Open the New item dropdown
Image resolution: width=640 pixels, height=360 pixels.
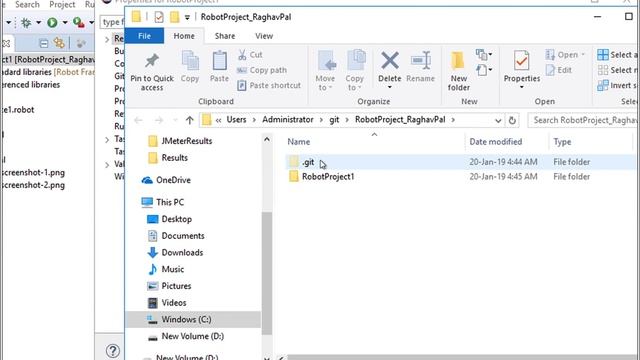click(x=484, y=54)
